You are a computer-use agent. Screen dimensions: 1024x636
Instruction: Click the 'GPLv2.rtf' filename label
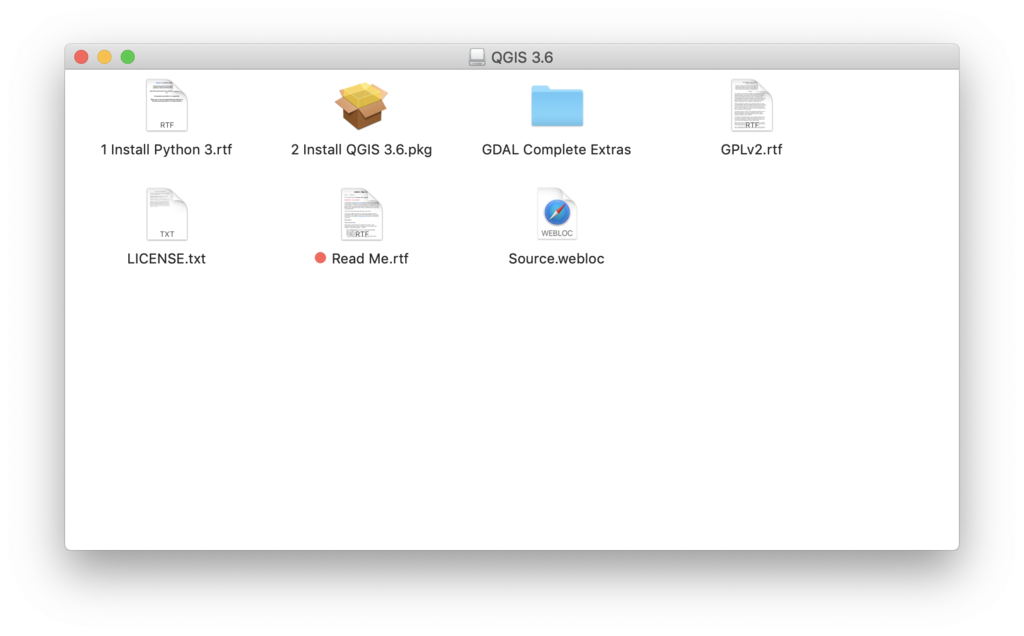(x=751, y=150)
